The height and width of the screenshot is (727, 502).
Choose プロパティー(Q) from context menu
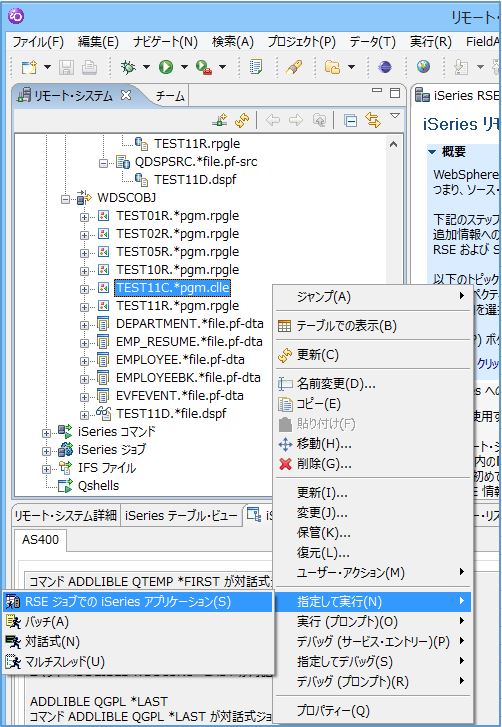[373, 710]
